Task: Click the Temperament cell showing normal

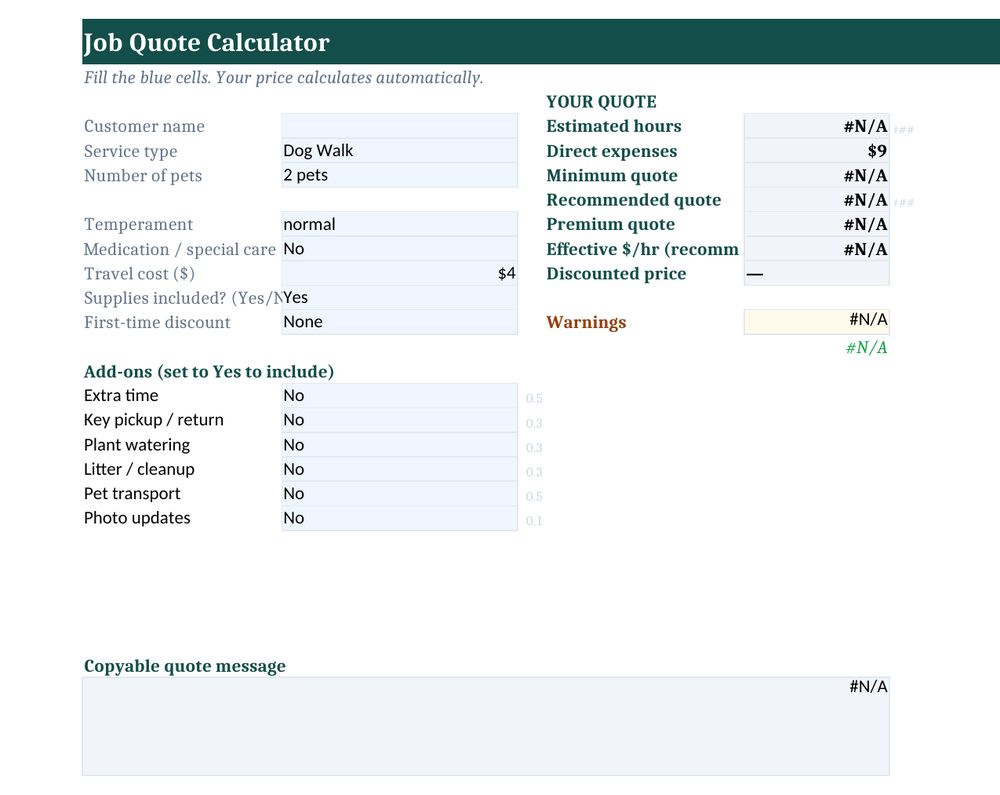Action: (399, 224)
